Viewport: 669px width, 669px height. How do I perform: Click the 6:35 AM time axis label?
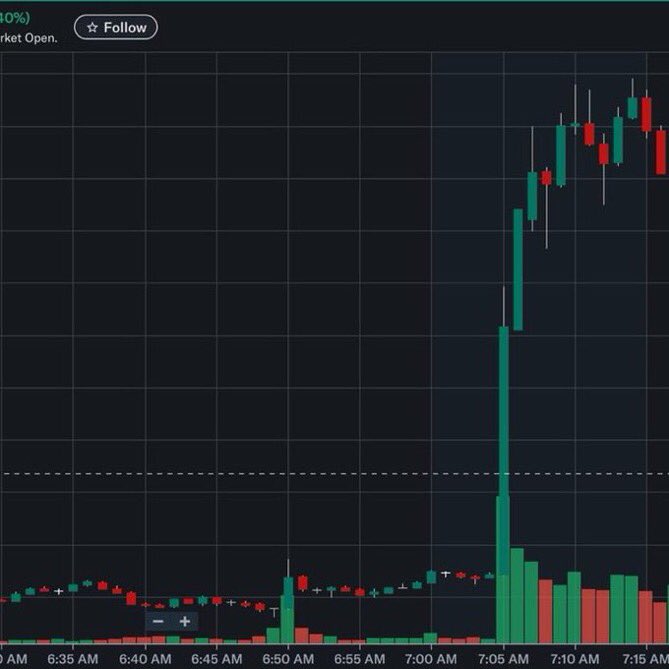click(x=73, y=659)
